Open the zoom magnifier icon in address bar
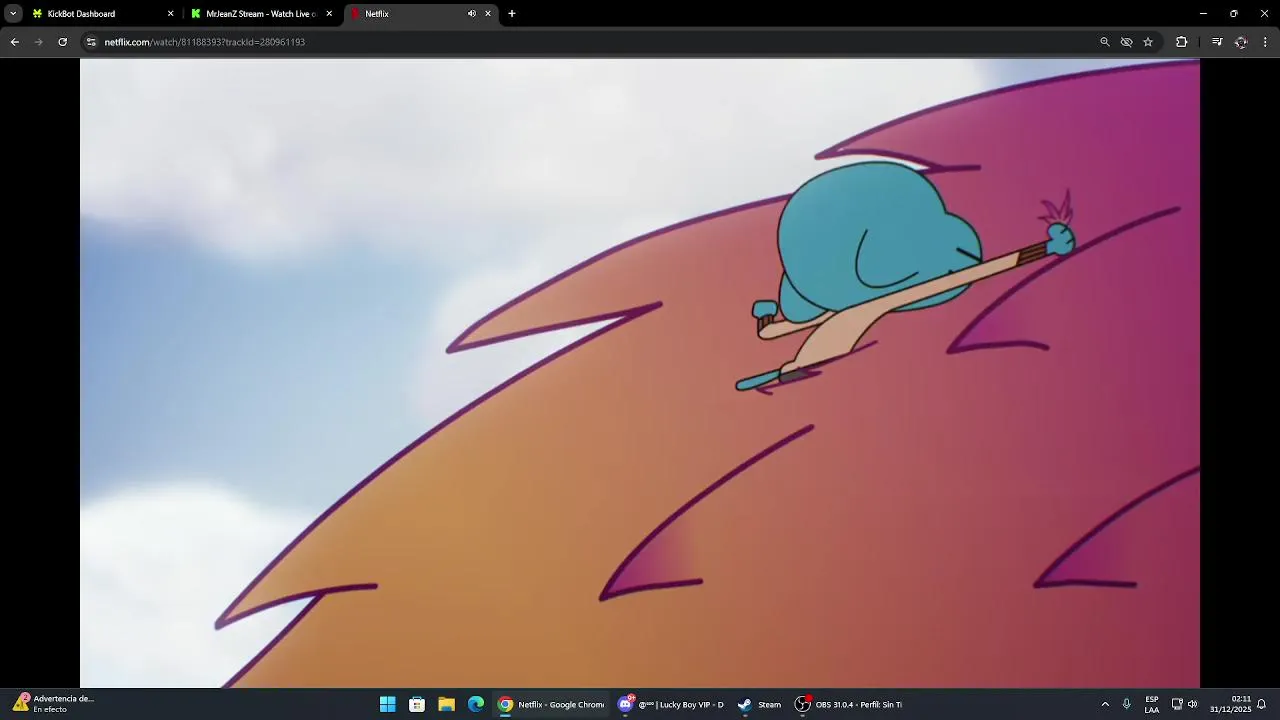Image resolution: width=1280 pixels, height=720 pixels. (1105, 42)
